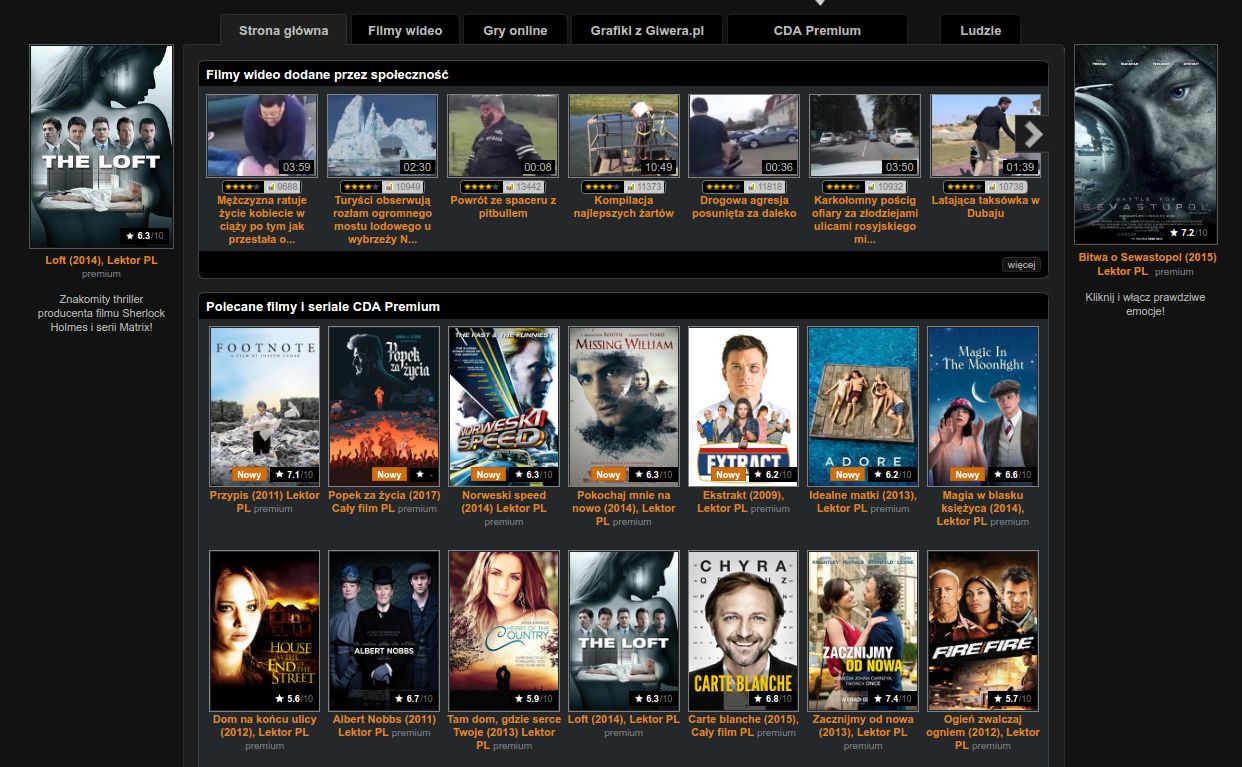The width and height of the screenshot is (1242, 767).
Task: Open the Footnote movie poster
Action: pyautogui.click(x=265, y=406)
